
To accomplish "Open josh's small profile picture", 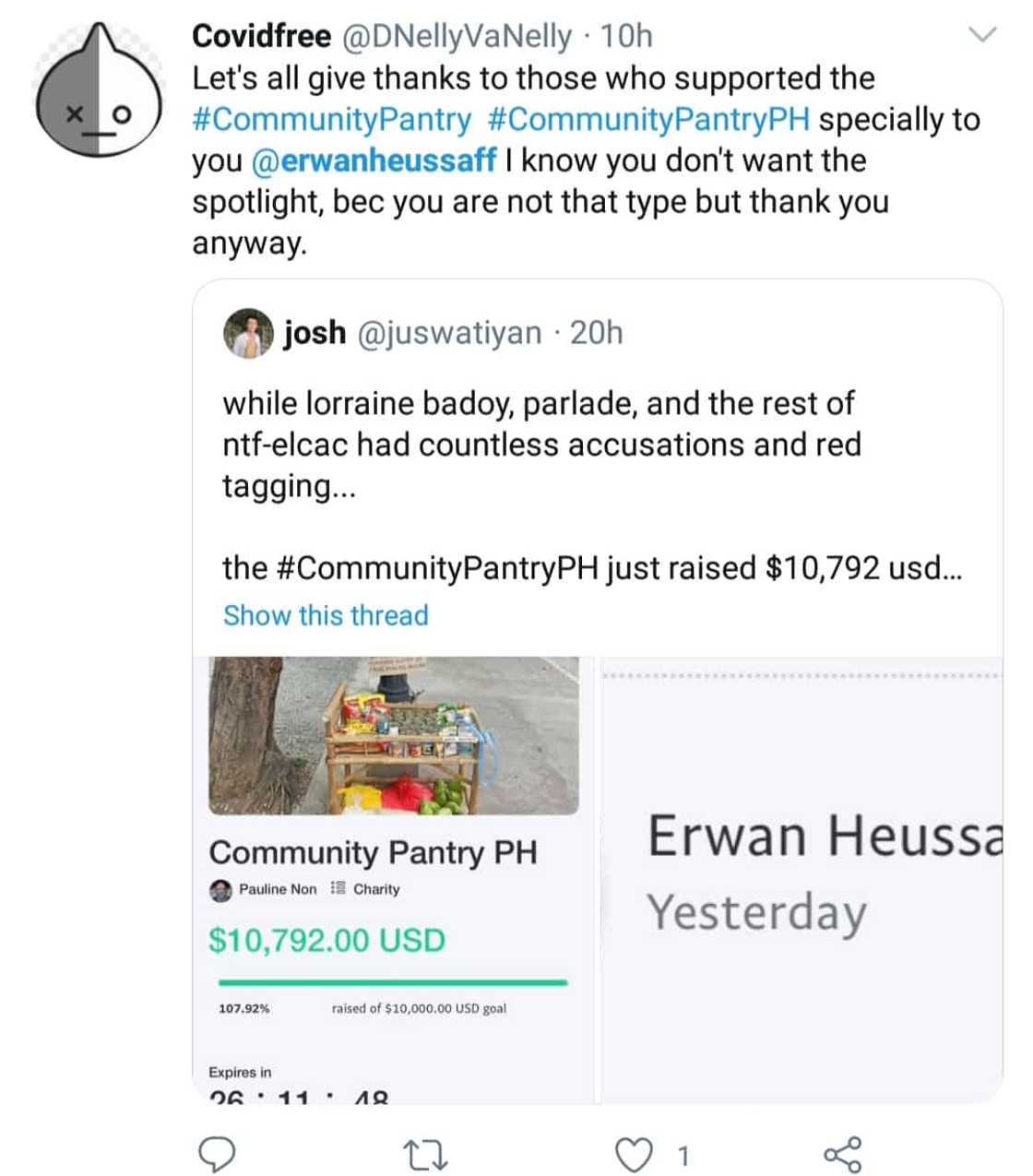I will click(x=248, y=333).
